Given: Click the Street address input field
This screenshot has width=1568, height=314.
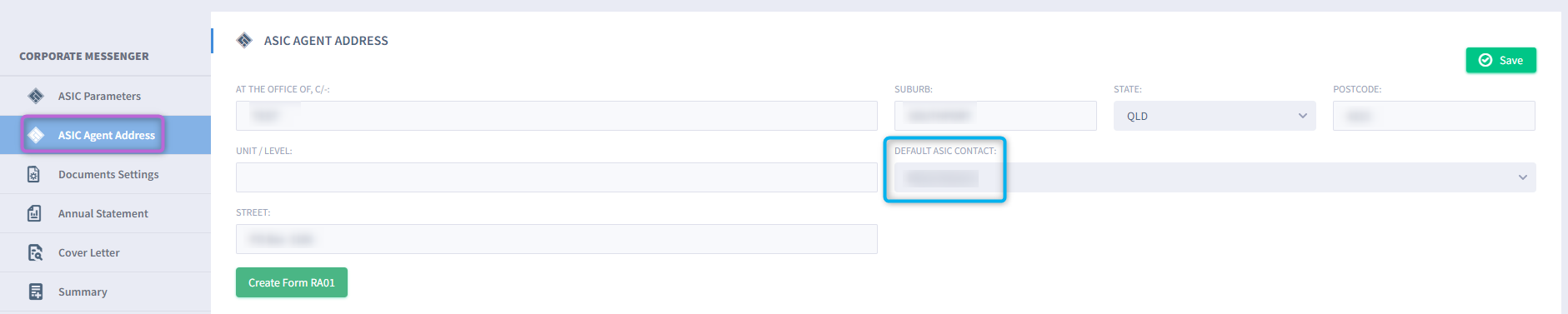Looking at the screenshot, I should tap(556, 239).
